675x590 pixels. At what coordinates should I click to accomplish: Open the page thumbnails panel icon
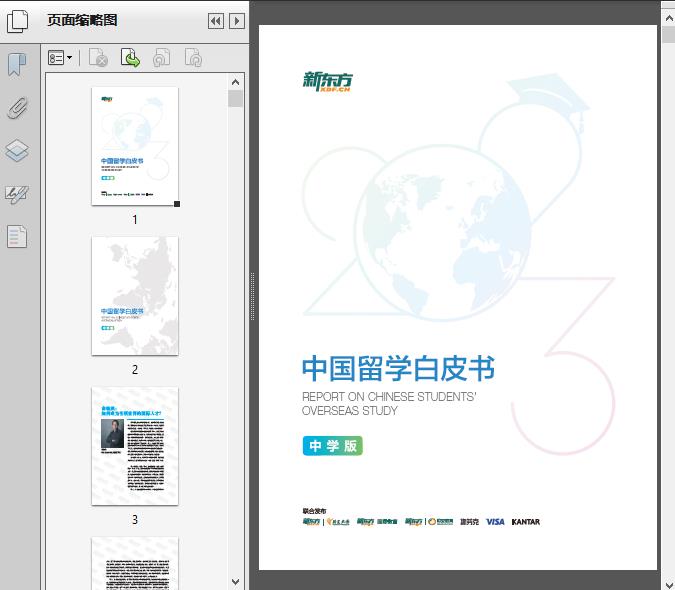pos(17,21)
